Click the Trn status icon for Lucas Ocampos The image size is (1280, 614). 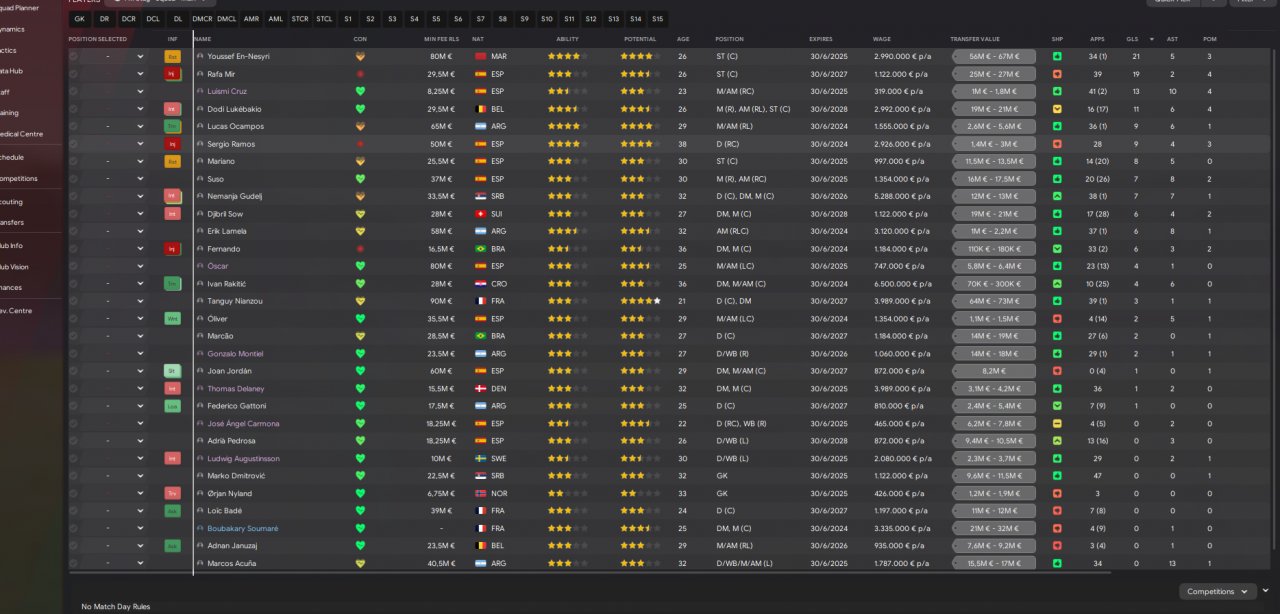tap(172, 127)
